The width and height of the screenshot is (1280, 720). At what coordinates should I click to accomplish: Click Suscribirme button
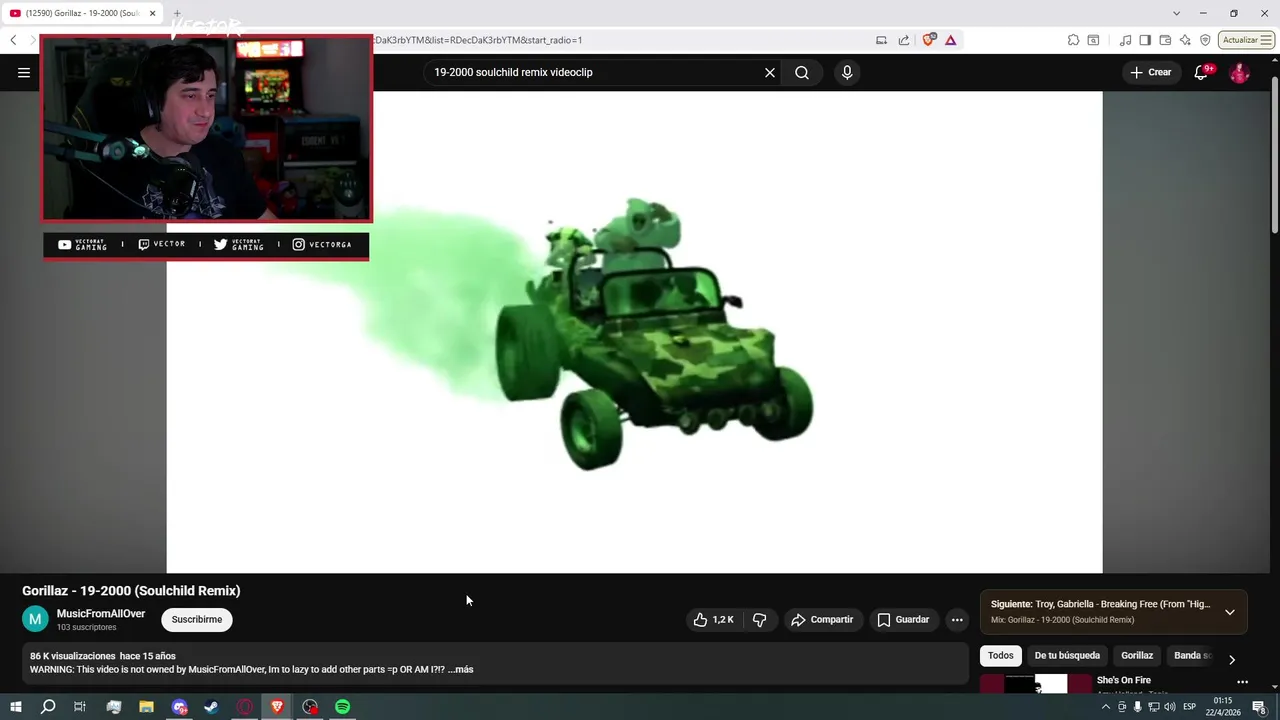(197, 620)
